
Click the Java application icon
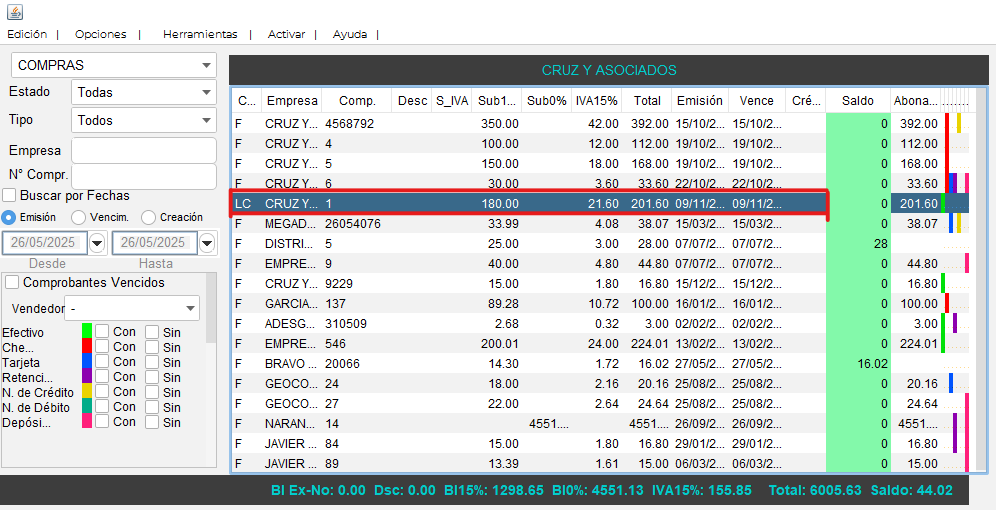[14, 12]
